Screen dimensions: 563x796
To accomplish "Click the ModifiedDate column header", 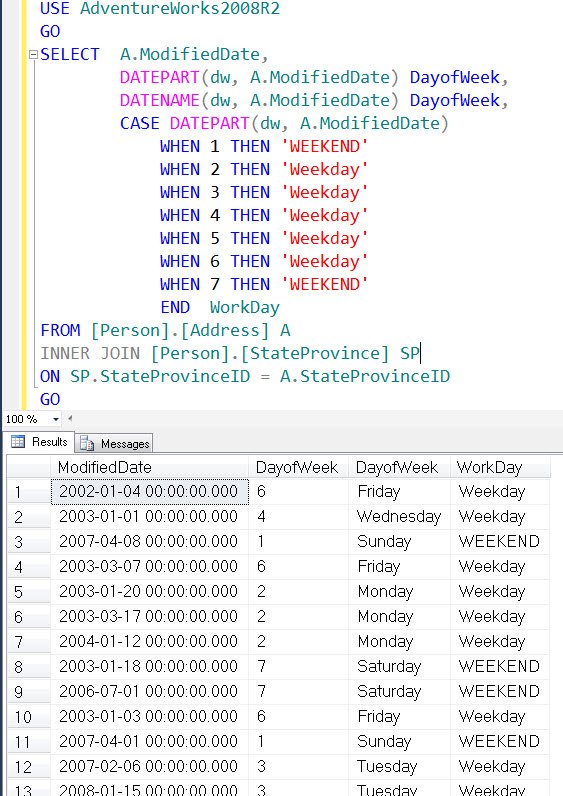I will [149, 467].
